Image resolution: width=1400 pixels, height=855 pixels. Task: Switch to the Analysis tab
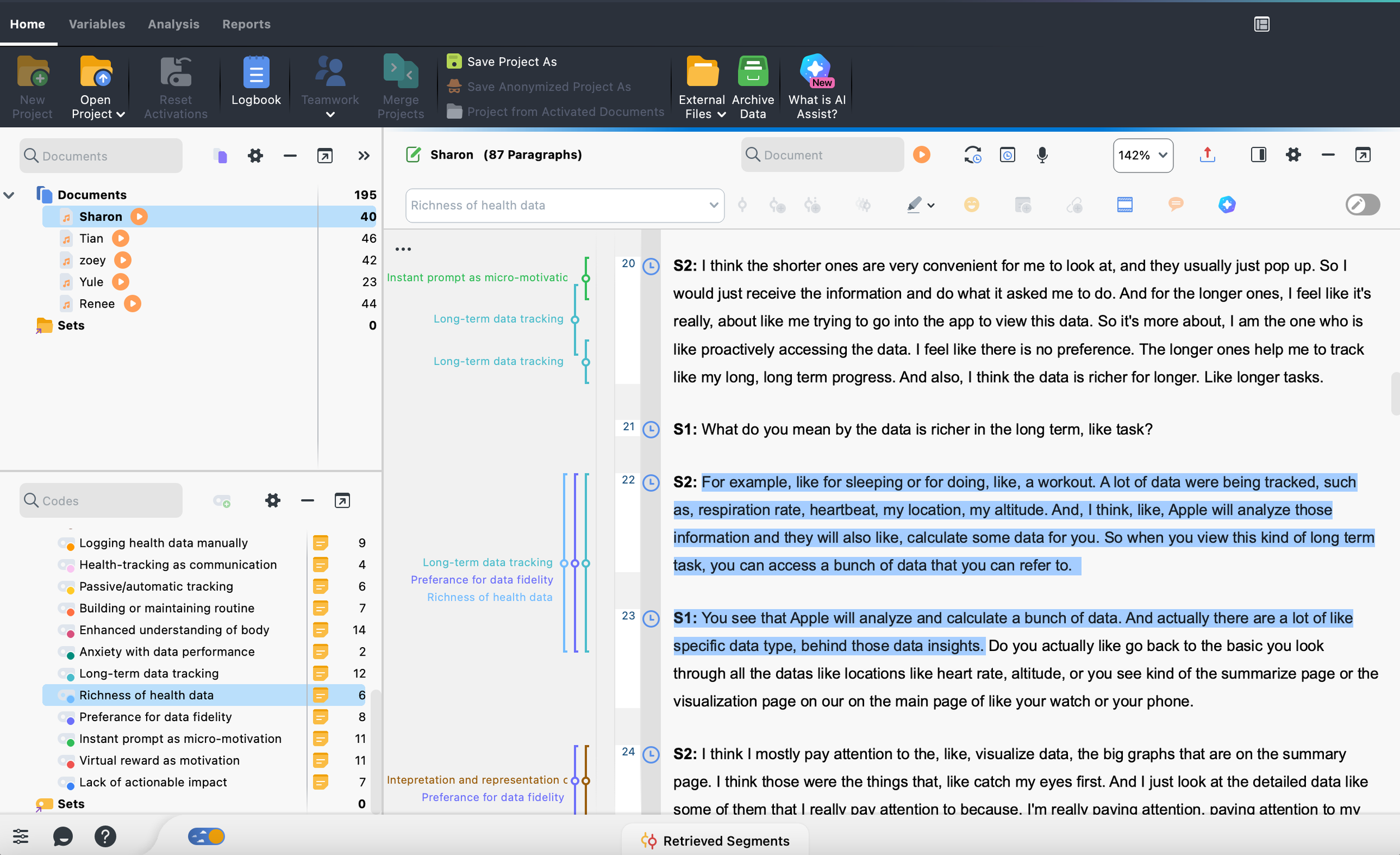[173, 24]
